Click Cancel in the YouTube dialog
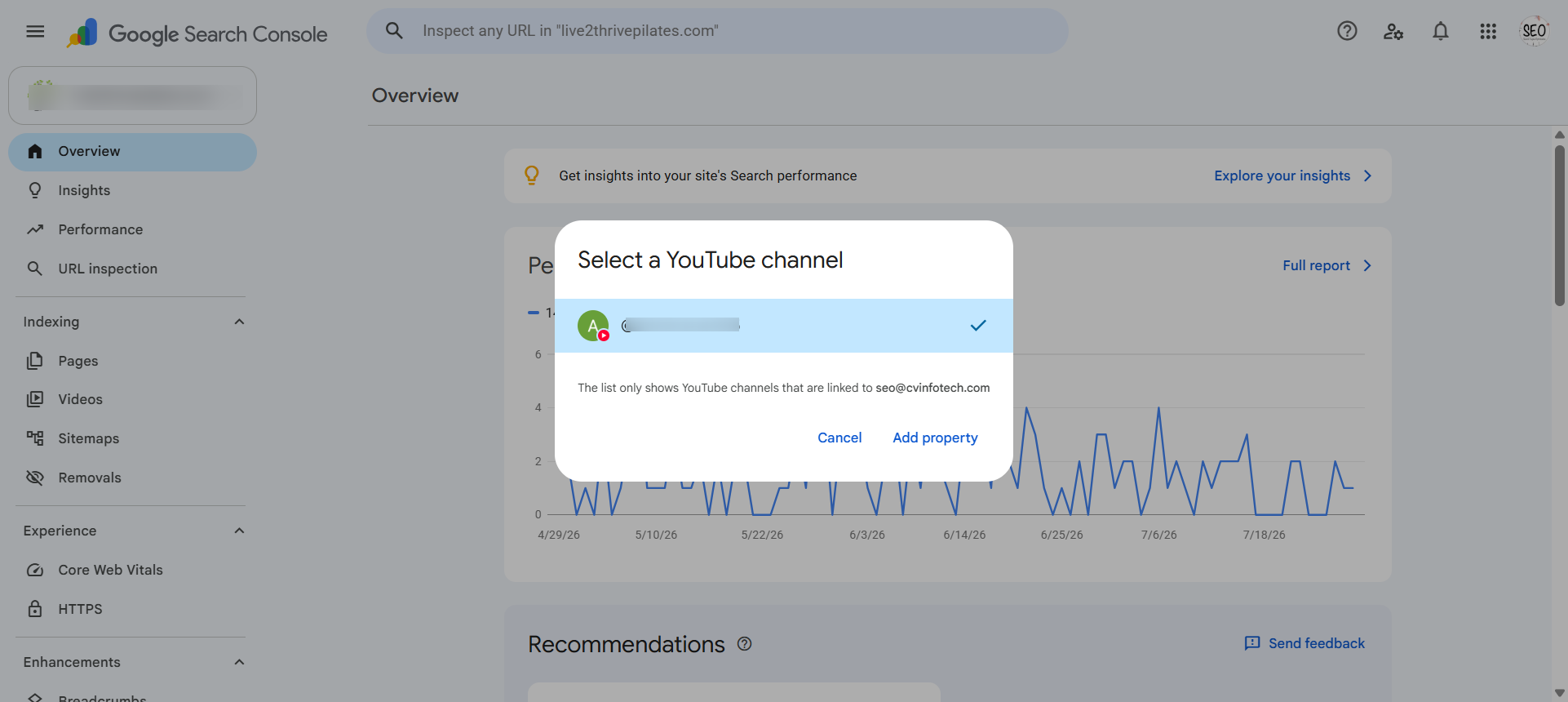This screenshot has width=1568, height=702. click(x=839, y=438)
